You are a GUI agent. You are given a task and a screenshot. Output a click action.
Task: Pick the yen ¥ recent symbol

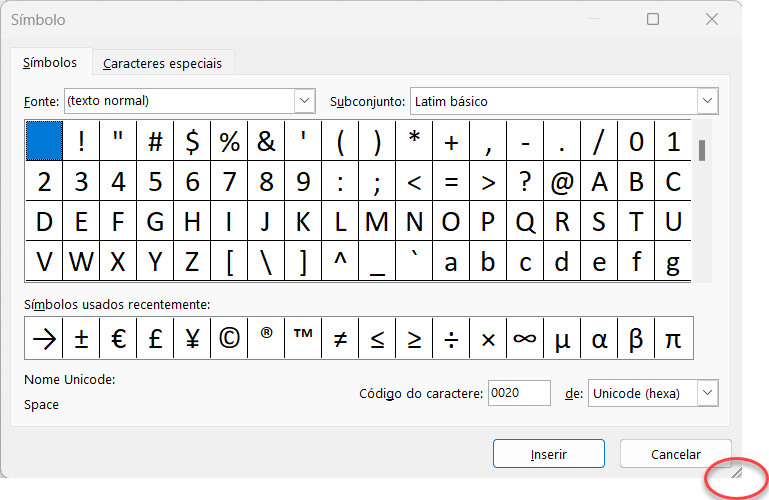click(192, 338)
